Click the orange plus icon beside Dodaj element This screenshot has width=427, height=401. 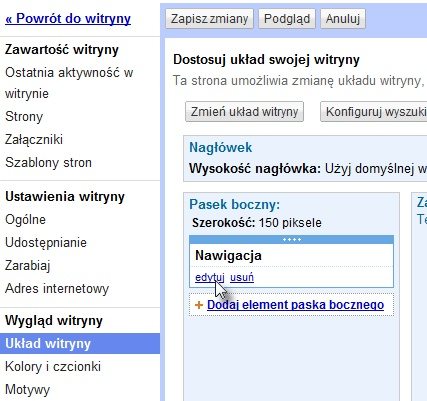coord(199,305)
